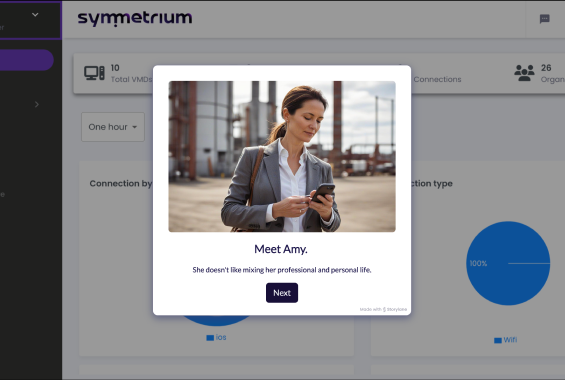The height and width of the screenshot is (380, 565).
Task: Expand the sidebar top chevron dropdown
Action: point(35,15)
